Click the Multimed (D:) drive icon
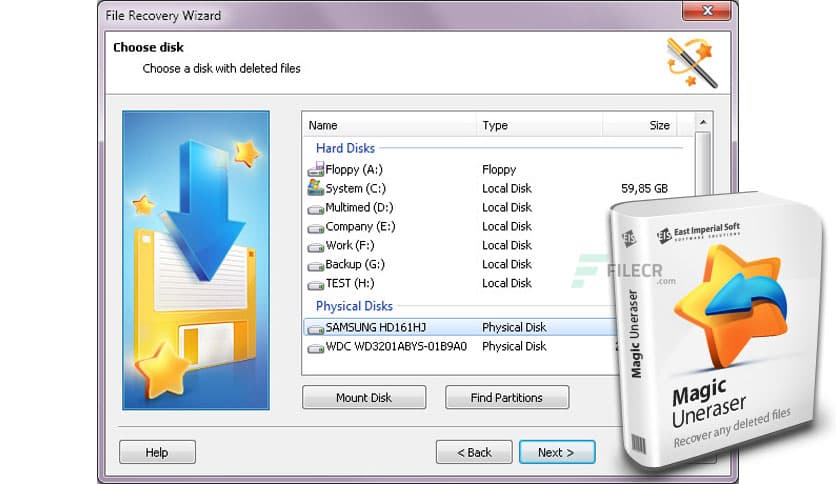This screenshot has height=484, width=836. 316,209
